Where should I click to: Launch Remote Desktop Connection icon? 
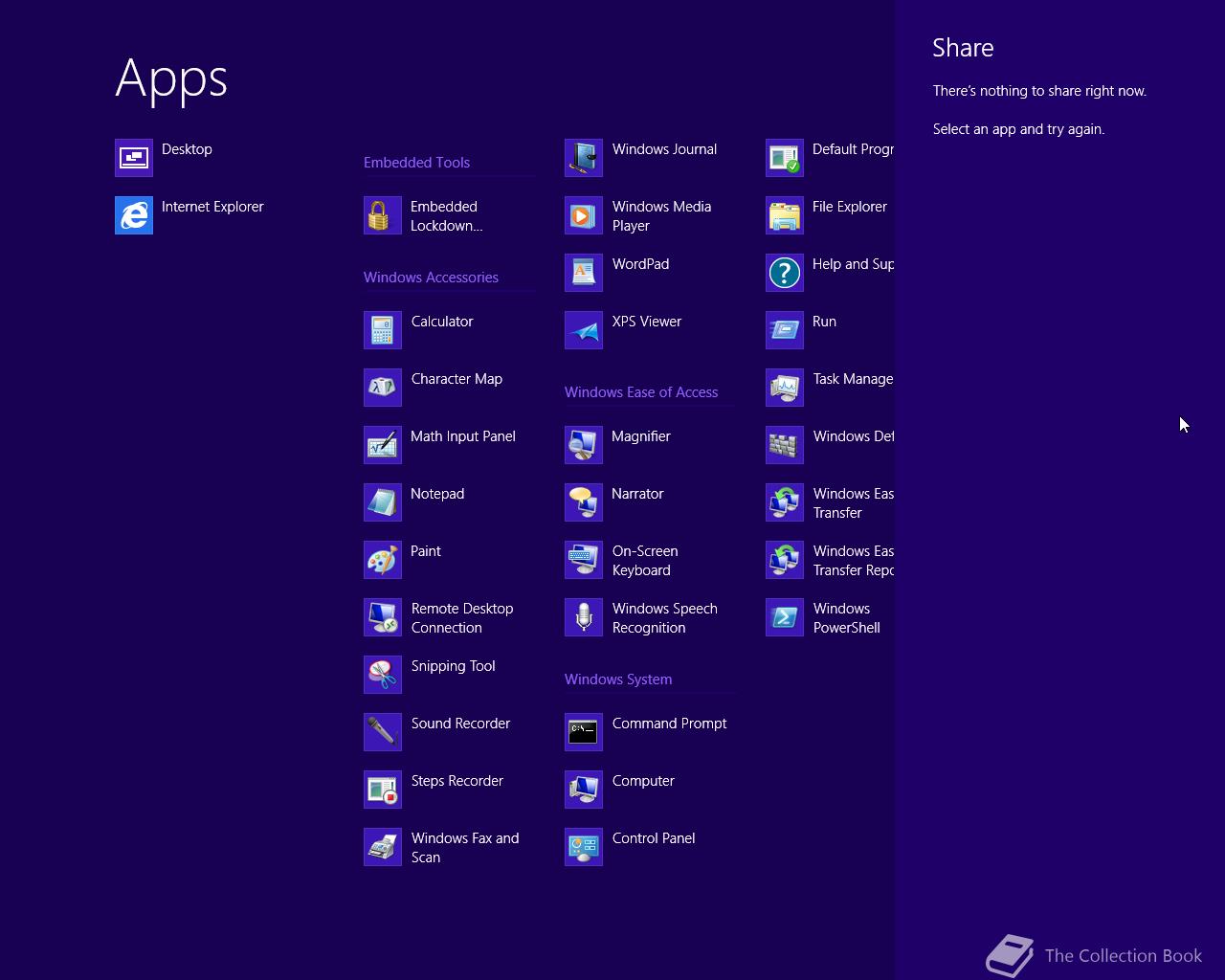point(383,617)
